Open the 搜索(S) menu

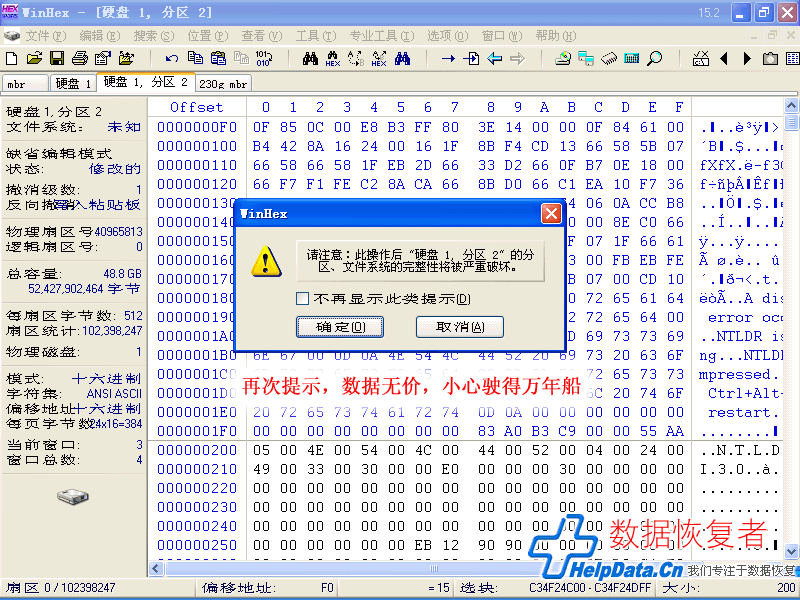154,36
